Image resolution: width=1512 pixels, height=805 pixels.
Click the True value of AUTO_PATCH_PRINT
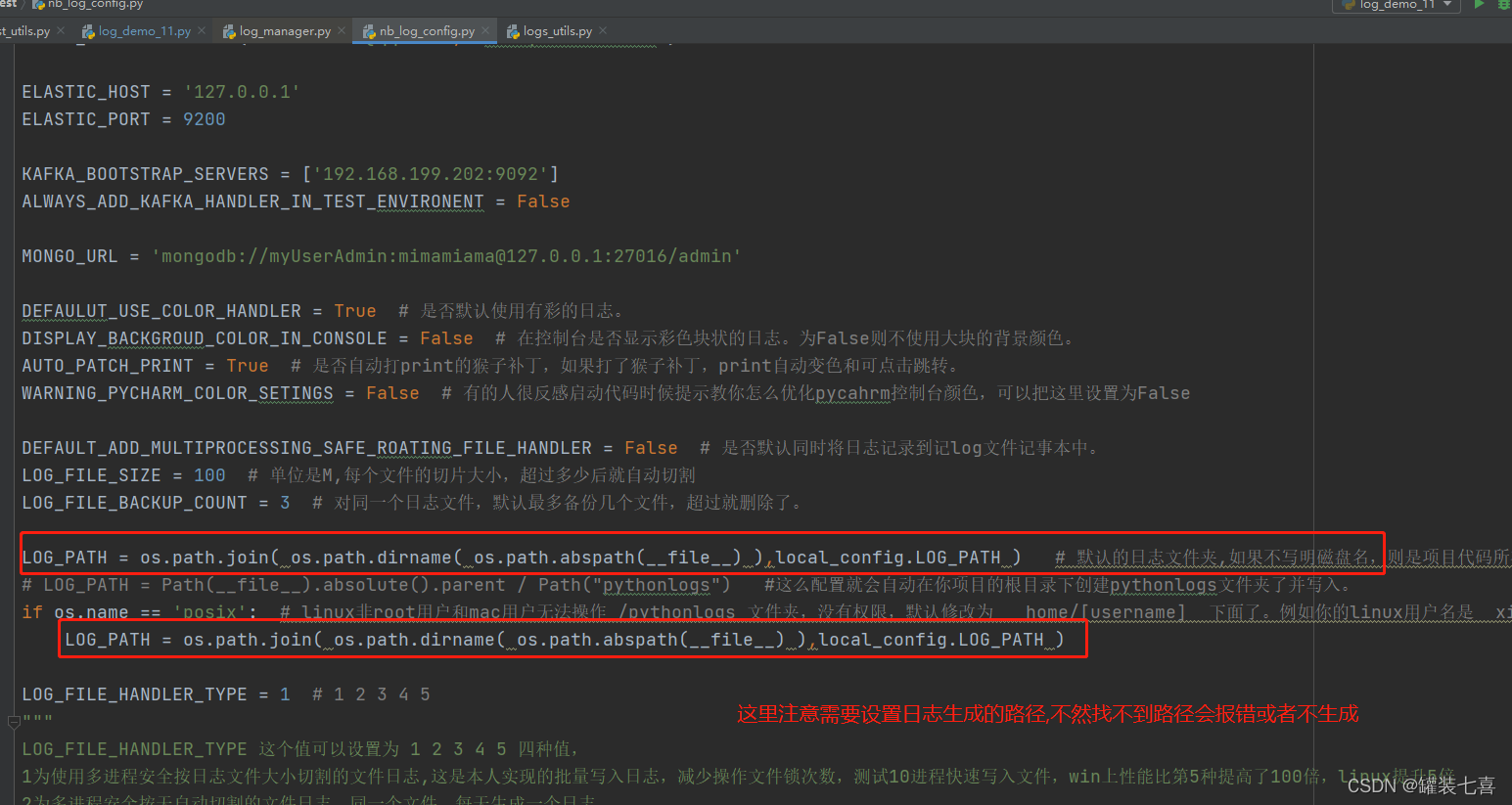pos(248,366)
